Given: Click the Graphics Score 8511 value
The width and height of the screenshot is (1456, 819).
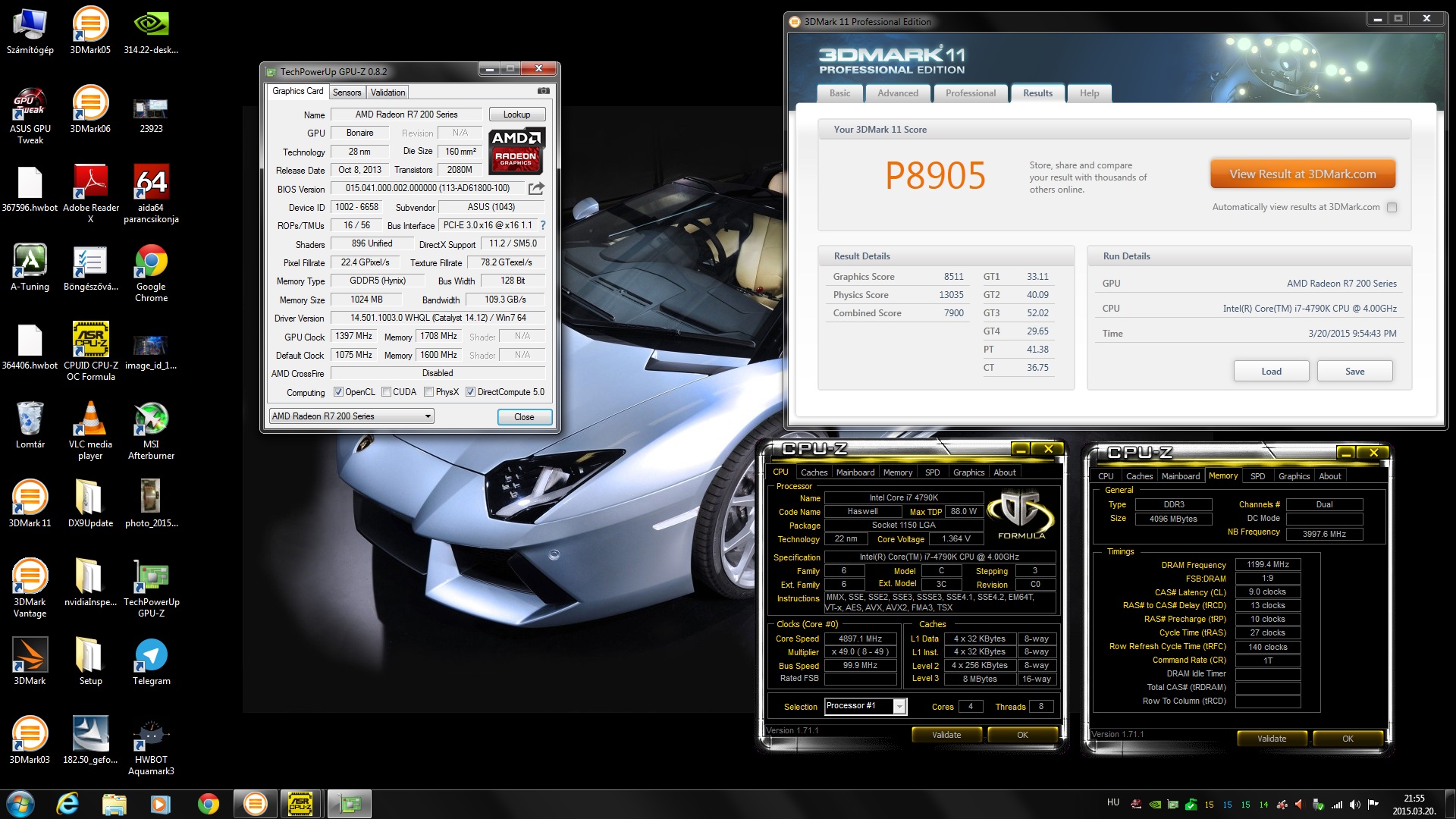Looking at the screenshot, I should pos(953,277).
